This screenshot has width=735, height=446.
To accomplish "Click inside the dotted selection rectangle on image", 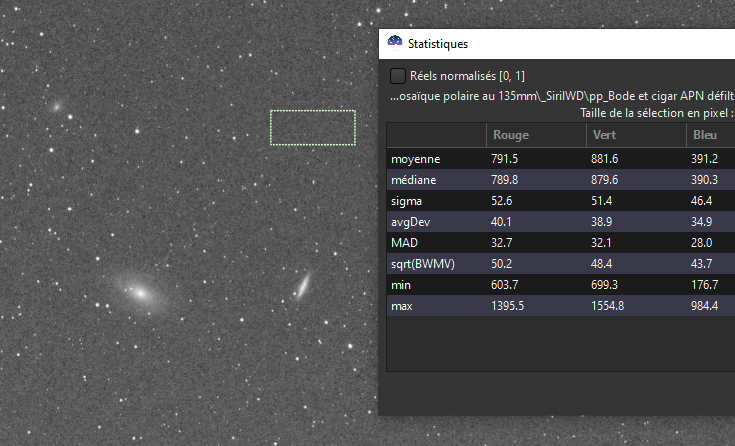I will coord(313,128).
